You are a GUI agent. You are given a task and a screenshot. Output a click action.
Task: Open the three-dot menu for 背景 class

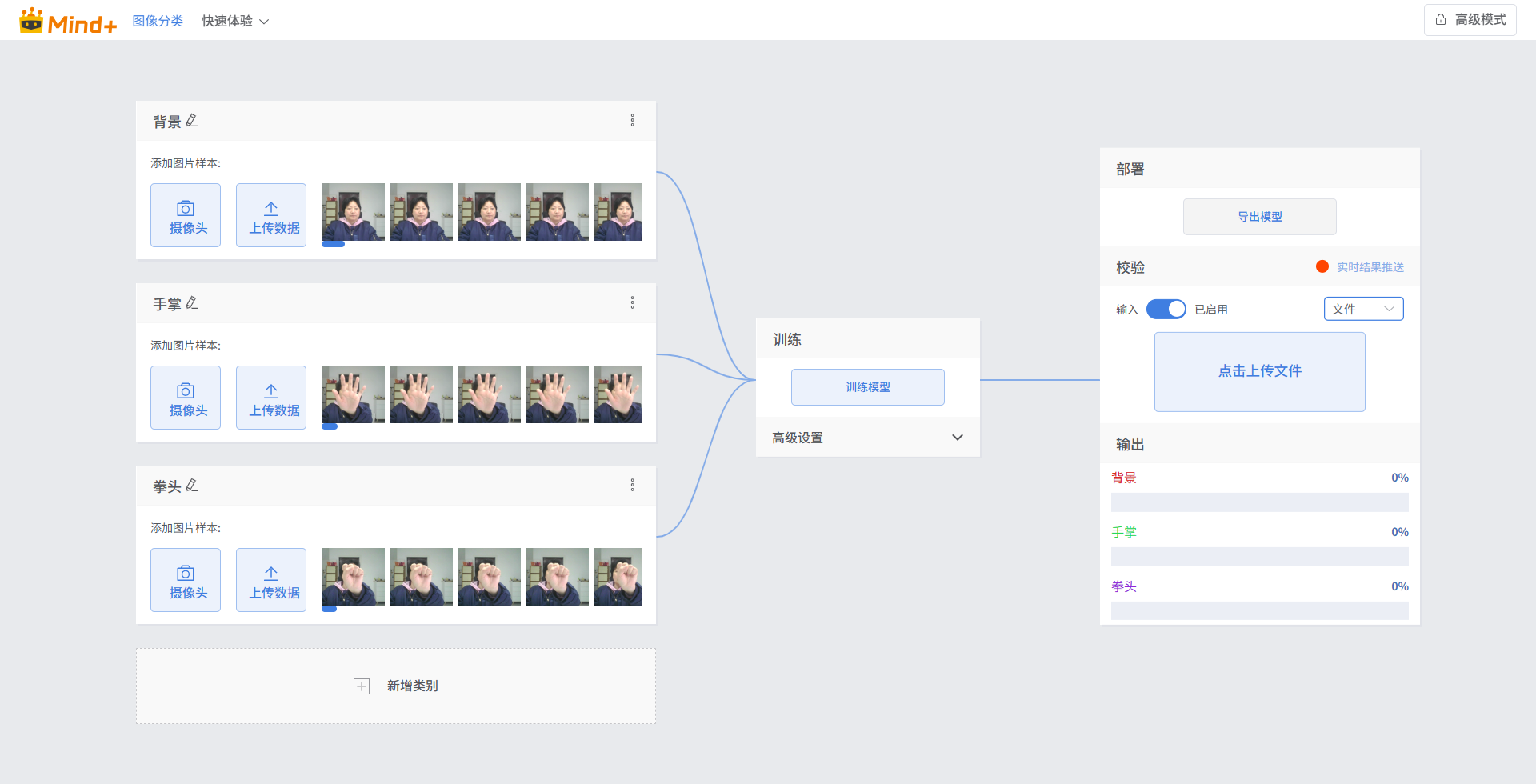632,120
